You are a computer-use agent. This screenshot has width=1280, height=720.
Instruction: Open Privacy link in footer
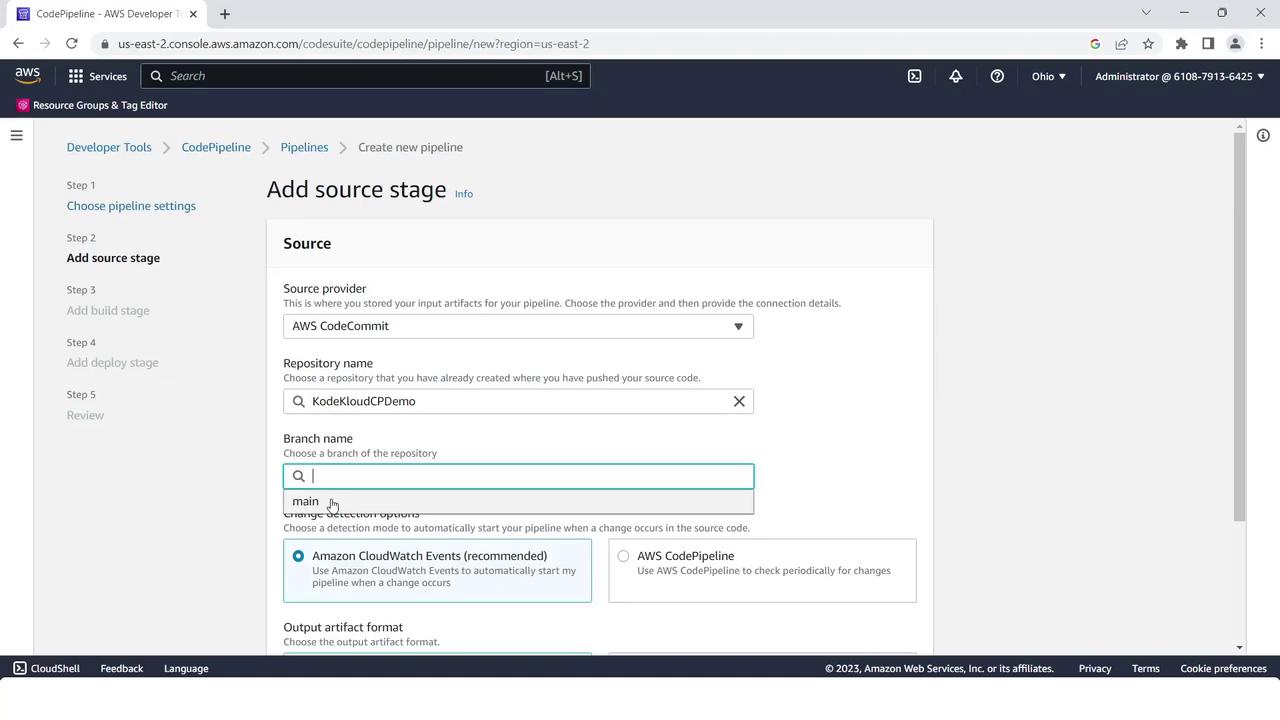[x=1095, y=668]
